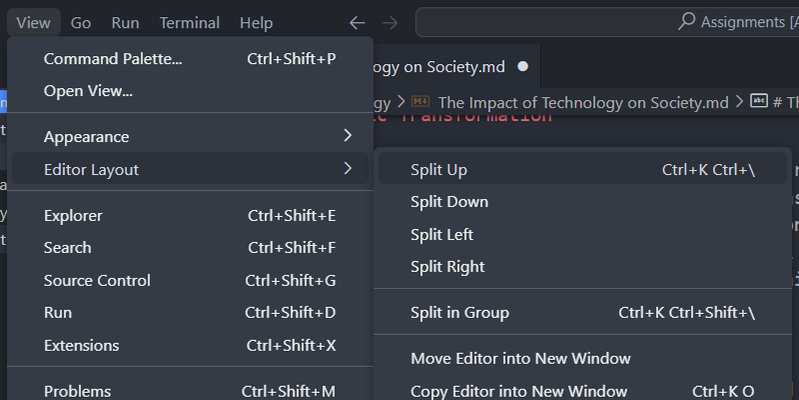Screen dimensions: 799x400
Task: Show the Extensions view from menu
Action: point(81,345)
